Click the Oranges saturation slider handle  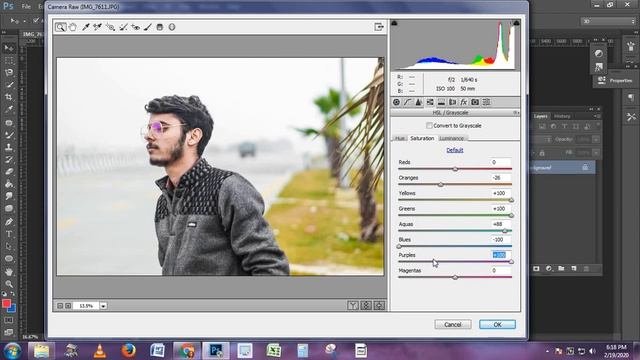click(x=440, y=184)
